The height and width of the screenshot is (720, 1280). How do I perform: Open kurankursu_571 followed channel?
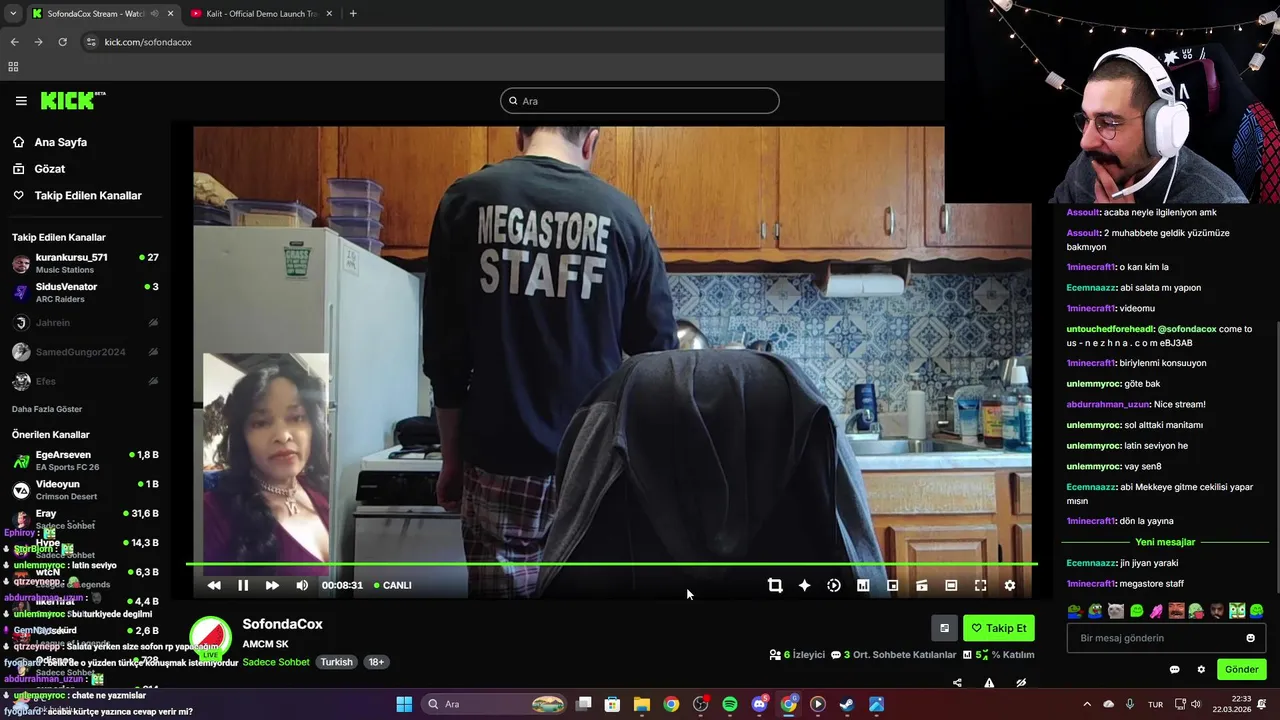tap(85, 264)
